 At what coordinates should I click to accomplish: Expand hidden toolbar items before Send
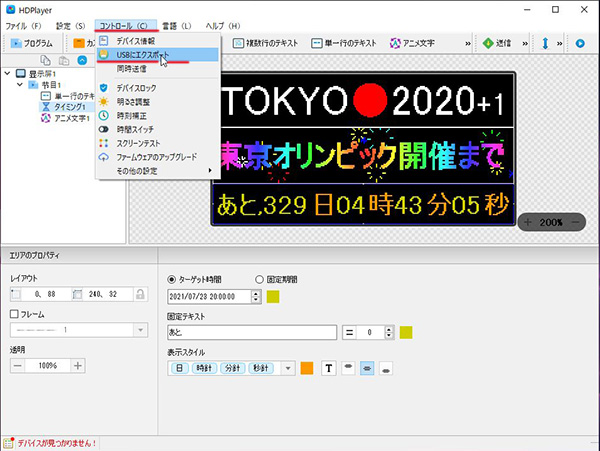tap(468, 43)
